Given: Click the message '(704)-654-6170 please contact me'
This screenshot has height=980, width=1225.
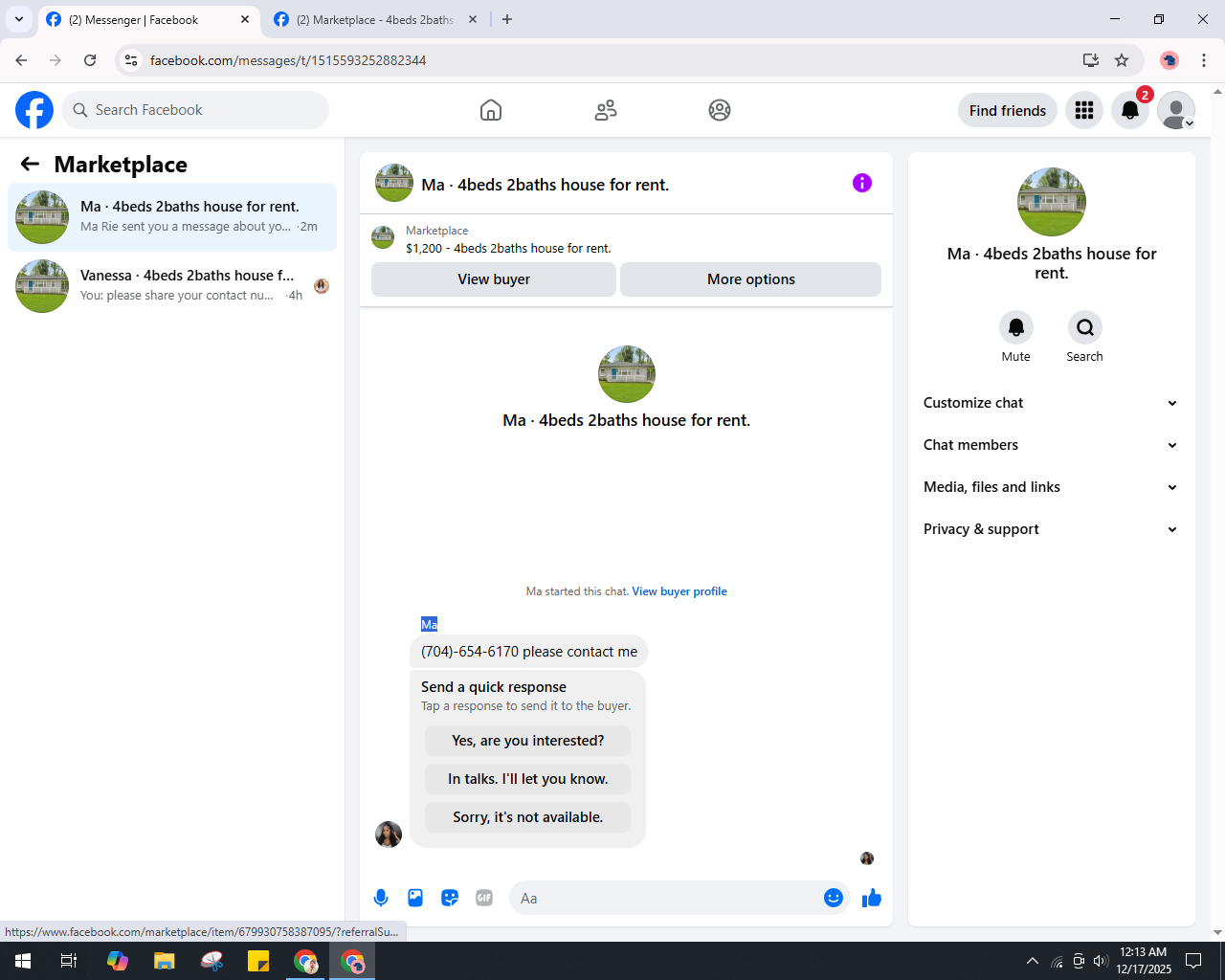Looking at the screenshot, I should (529, 652).
